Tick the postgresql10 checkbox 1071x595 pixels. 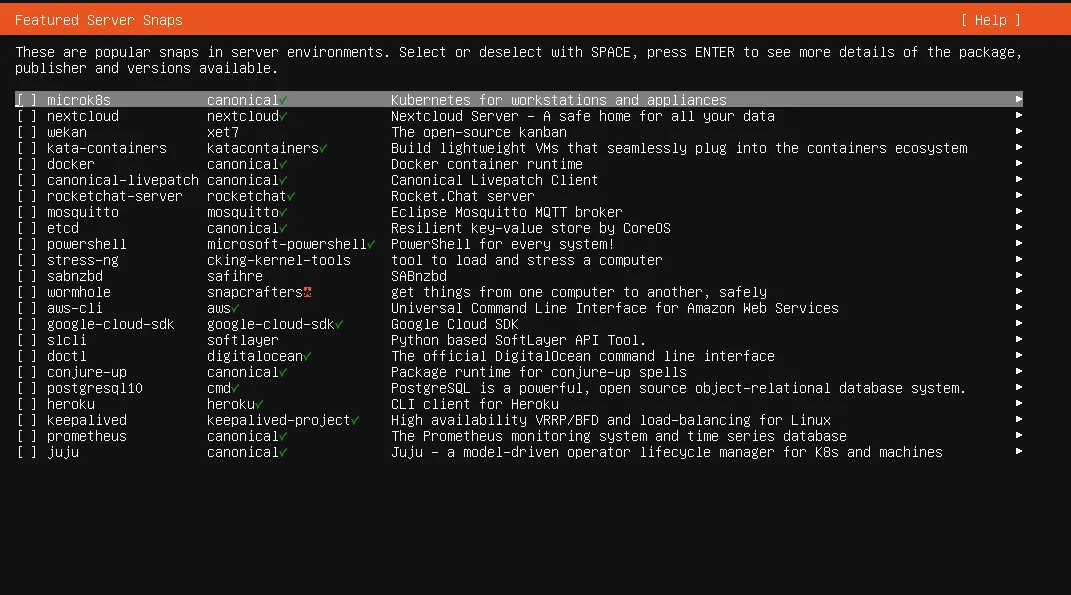click(x=27, y=388)
